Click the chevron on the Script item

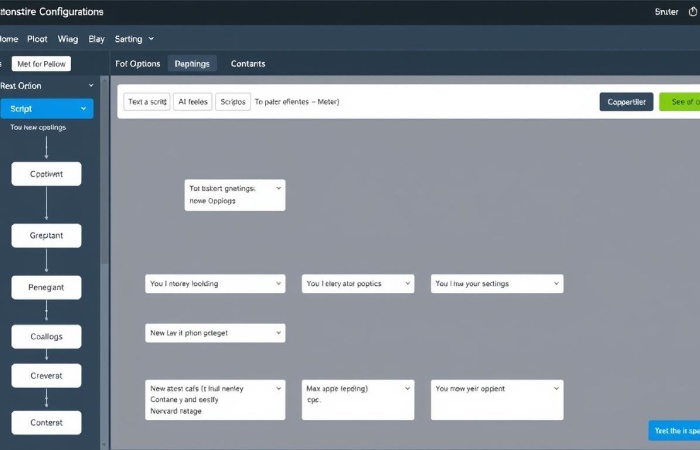pyautogui.click(x=84, y=108)
